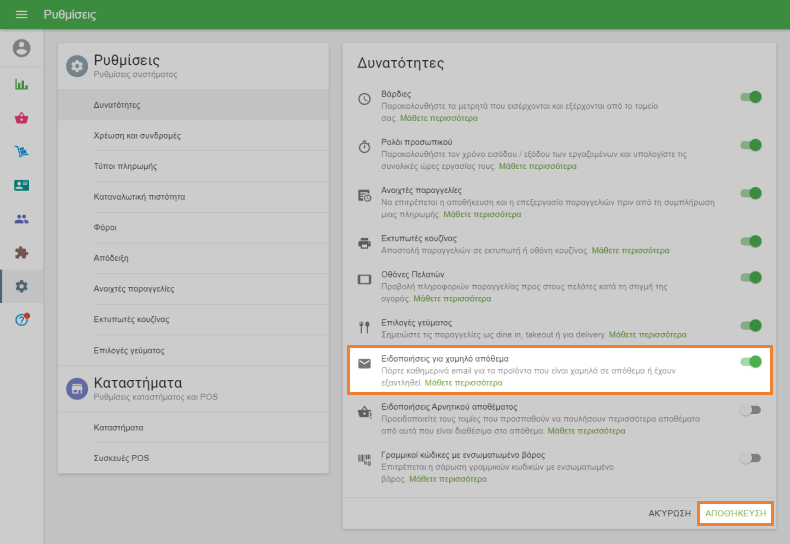Image resolution: width=790 pixels, height=544 pixels.
Task: Open the shopping basket sidebar icon
Action: click(x=21, y=118)
